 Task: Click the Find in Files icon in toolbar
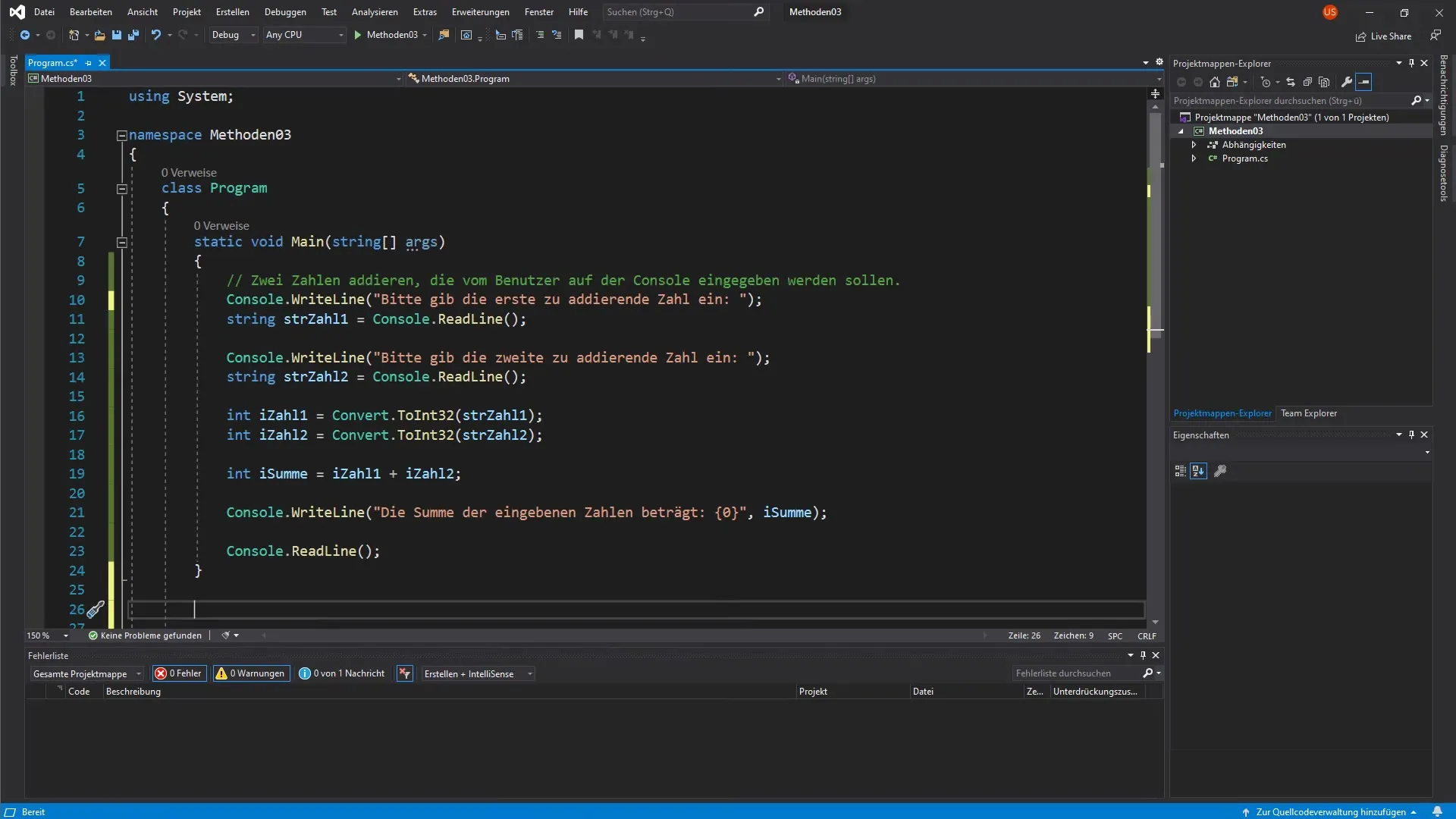coord(444,35)
